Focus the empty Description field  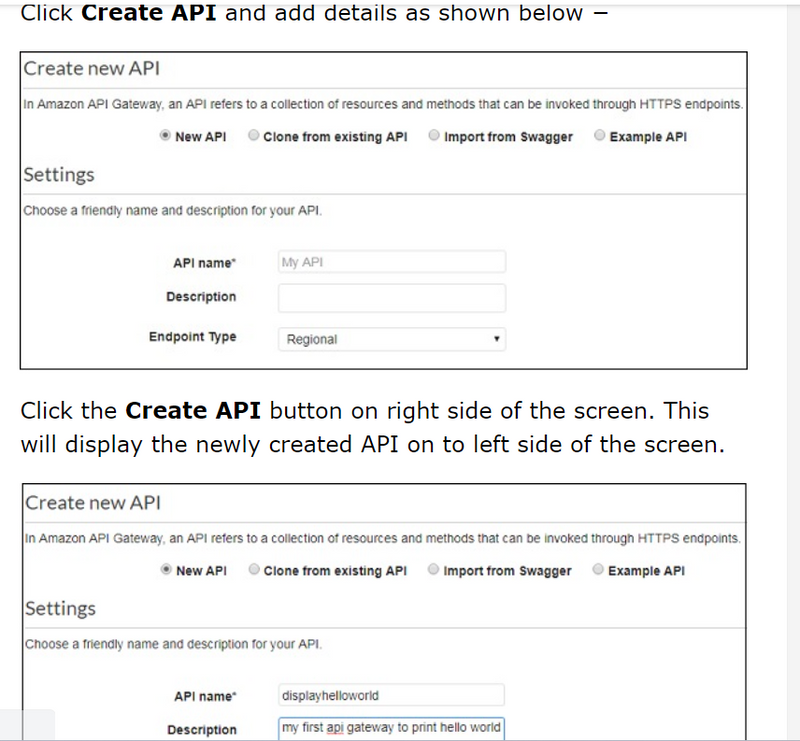pos(391,297)
